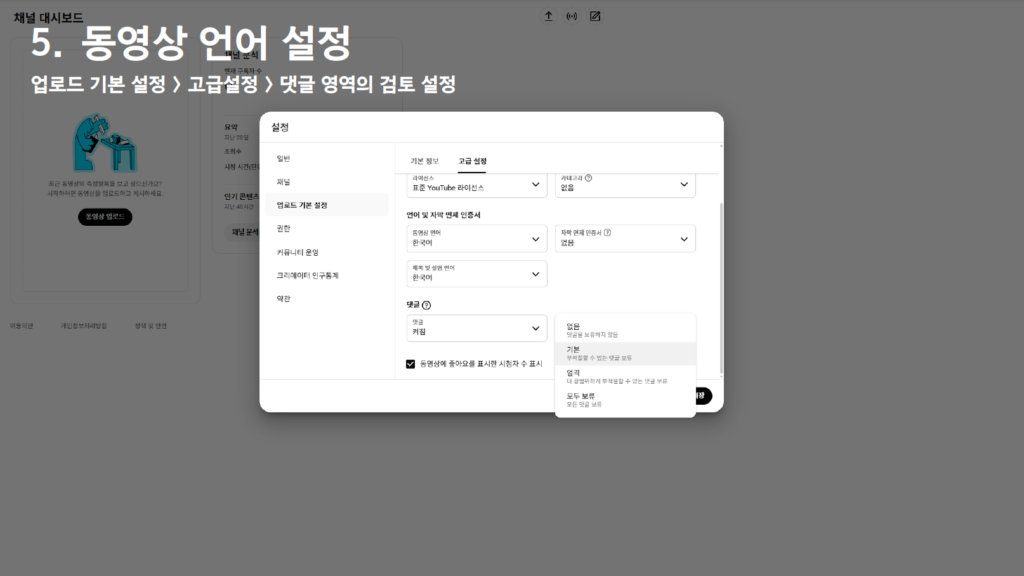The image size is (1024, 576).
Task: Choose 모두 보류 option in review list
Action: pos(625,400)
